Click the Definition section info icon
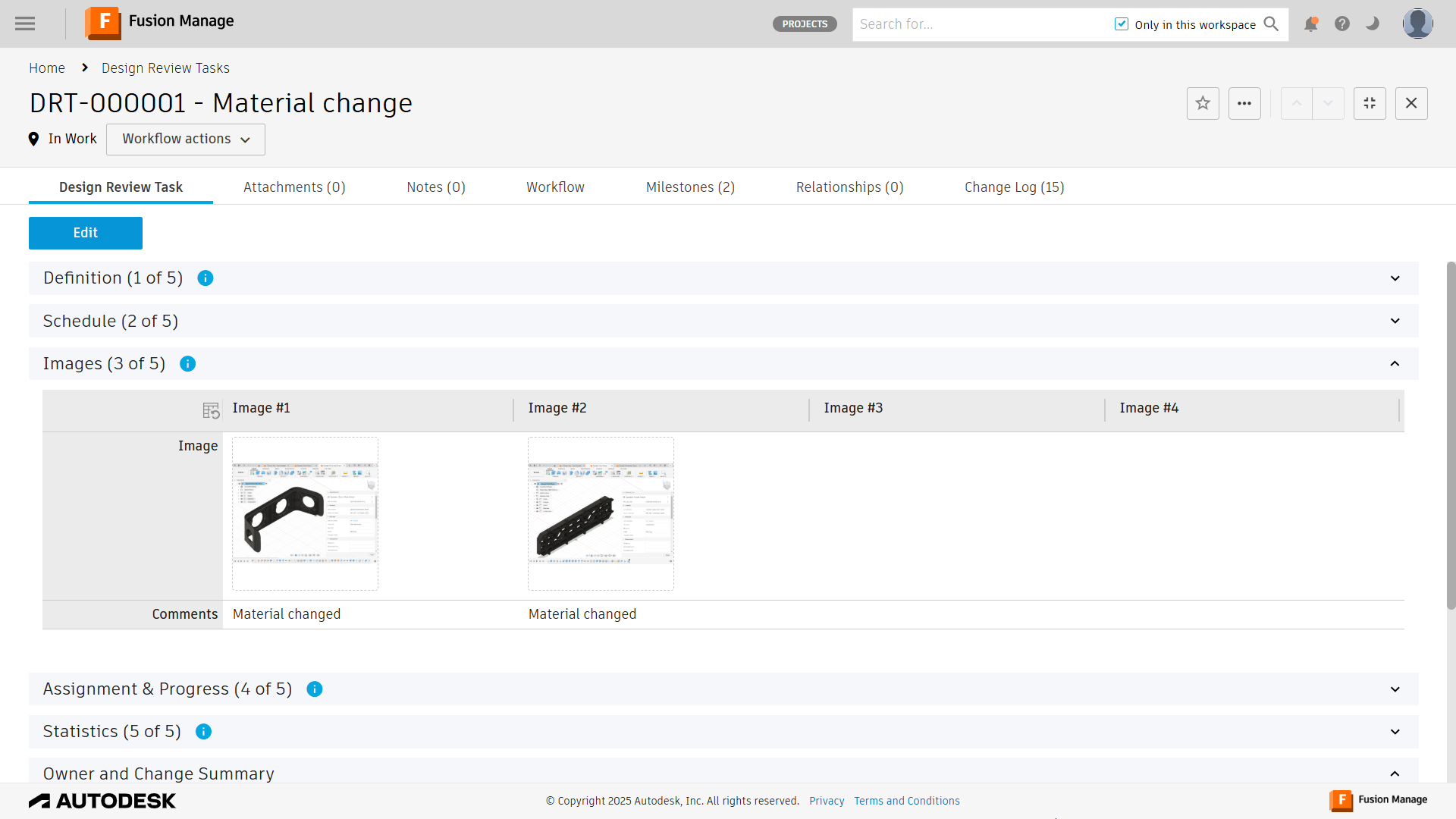Image resolution: width=1456 pixels, height=819 pixels. point(206,278)
